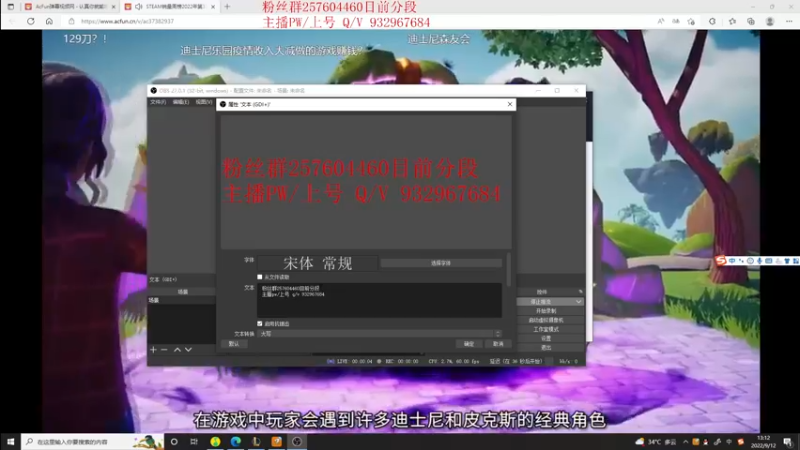
Task: Open Edge settings and more menu
Action: click(789, 21)
